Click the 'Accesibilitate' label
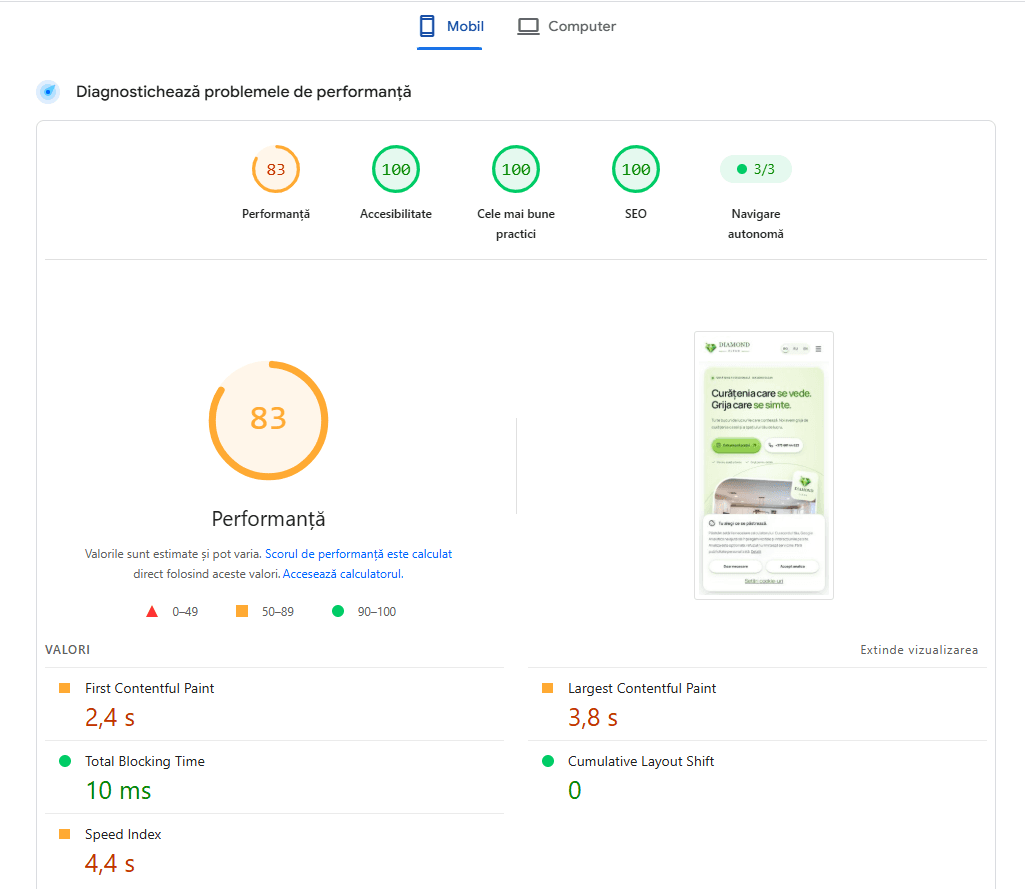The image size is (1025, 889). point(395,214)
